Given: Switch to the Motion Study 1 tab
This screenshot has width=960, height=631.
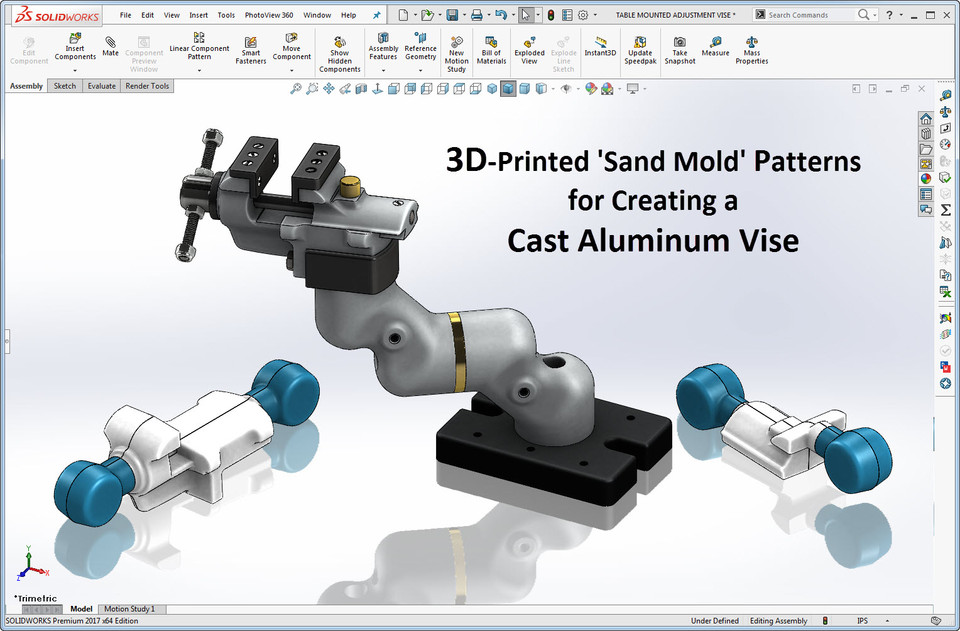Looking at the screenshot, I should coord(130,609).
